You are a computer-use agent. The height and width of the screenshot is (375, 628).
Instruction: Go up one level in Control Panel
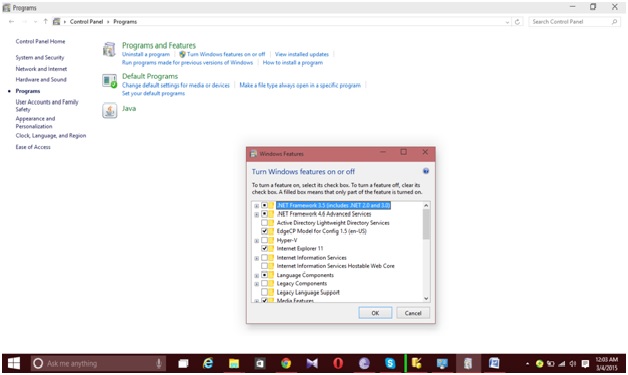pyautogui.click(x=45, y=22)
